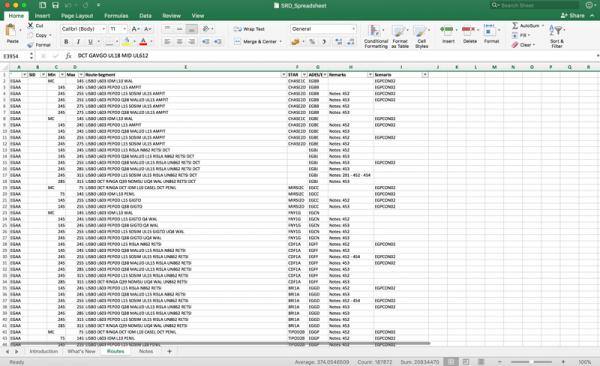The width and height of the screenshot is (600, 366).
Task: Click AutoSum
Action: click(x=528, y=26)
